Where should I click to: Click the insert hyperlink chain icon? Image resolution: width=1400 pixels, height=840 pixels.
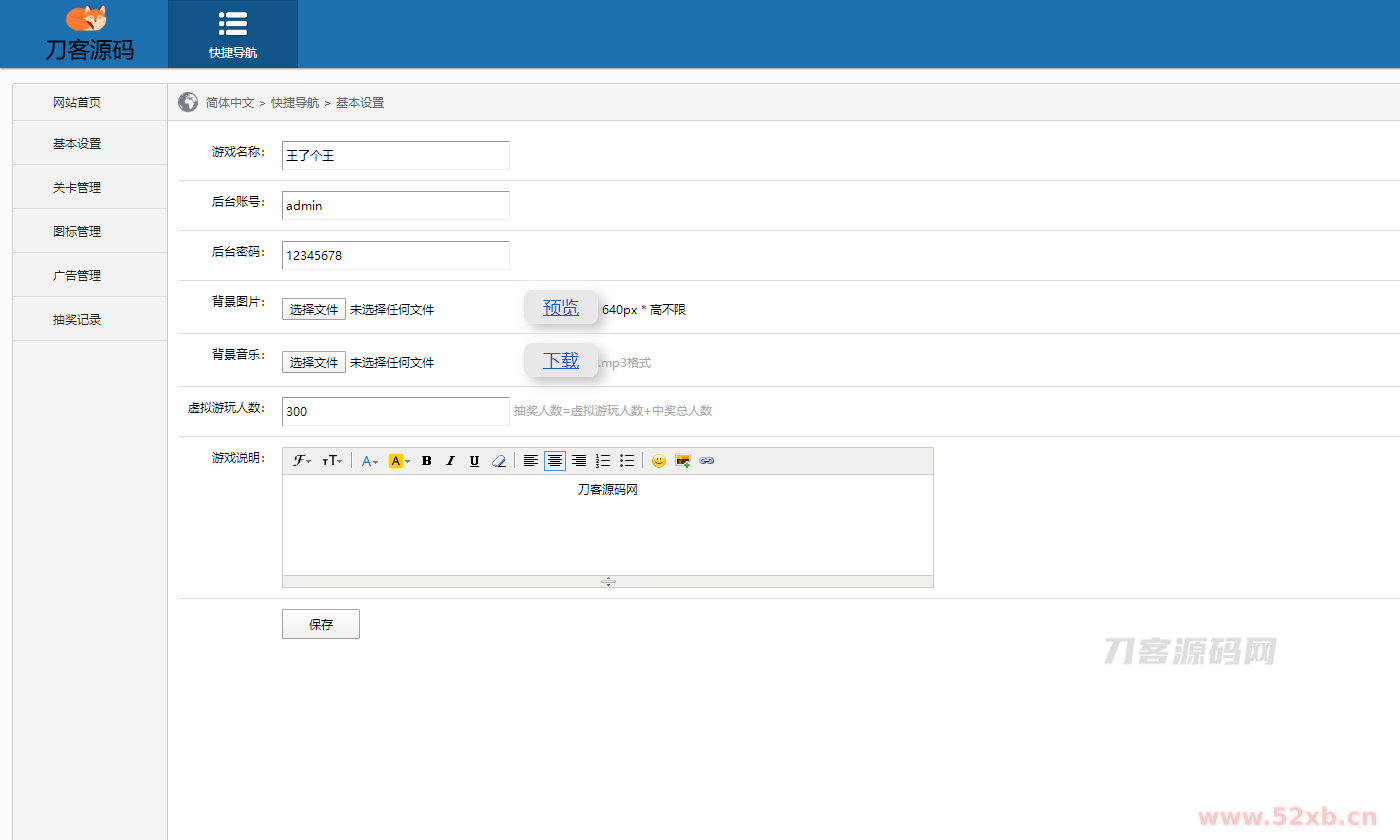(707, 461)
